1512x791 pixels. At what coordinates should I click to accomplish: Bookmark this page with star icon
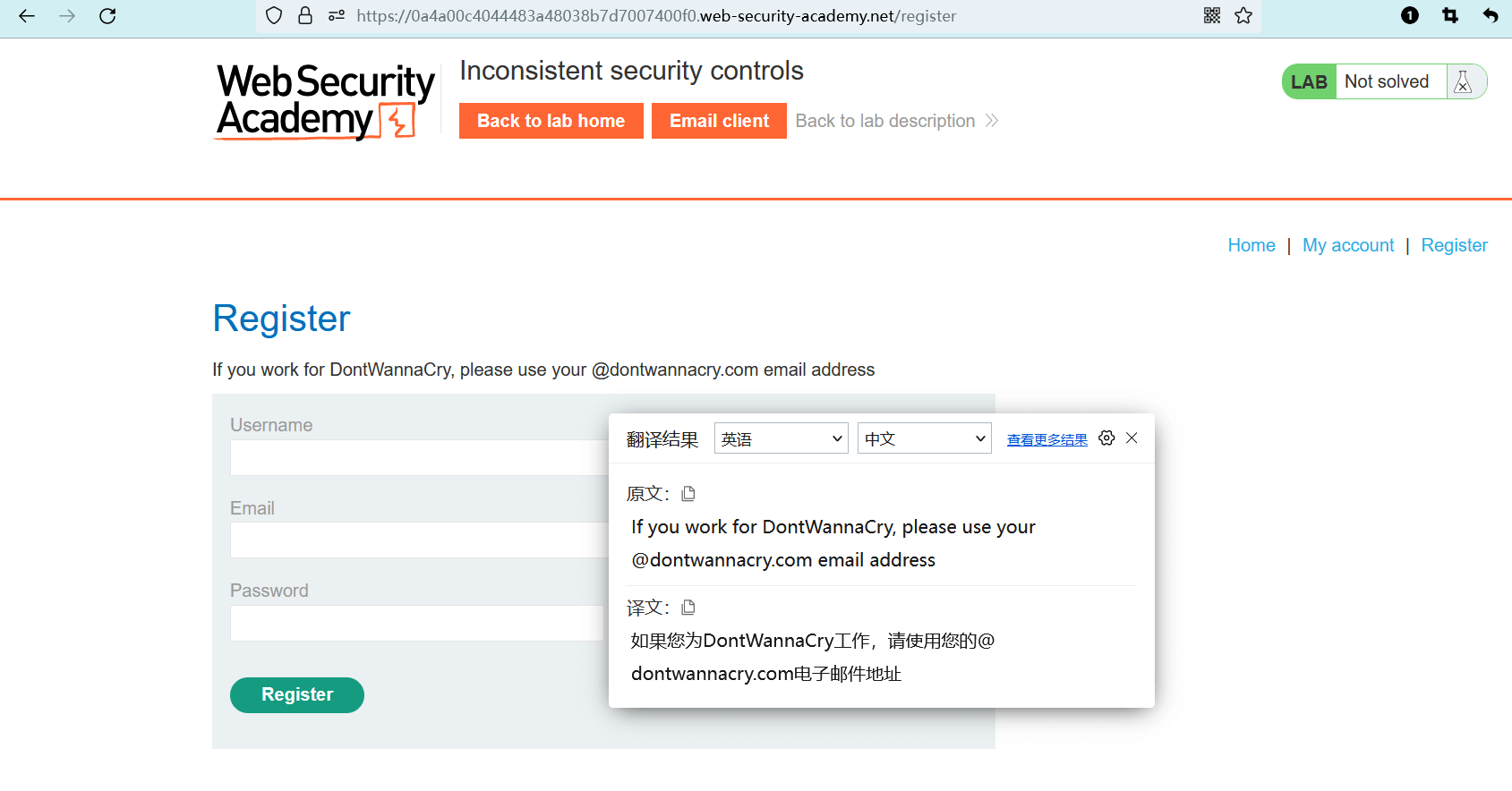(x=1243, y=15)
